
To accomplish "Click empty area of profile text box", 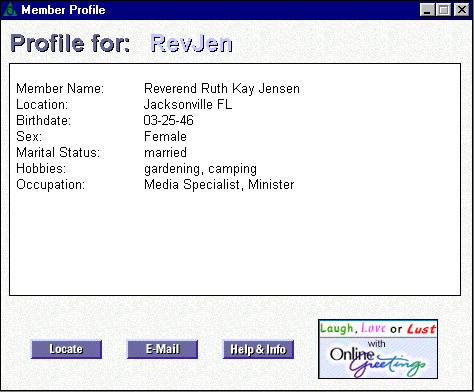I will (x=235, y=243).
